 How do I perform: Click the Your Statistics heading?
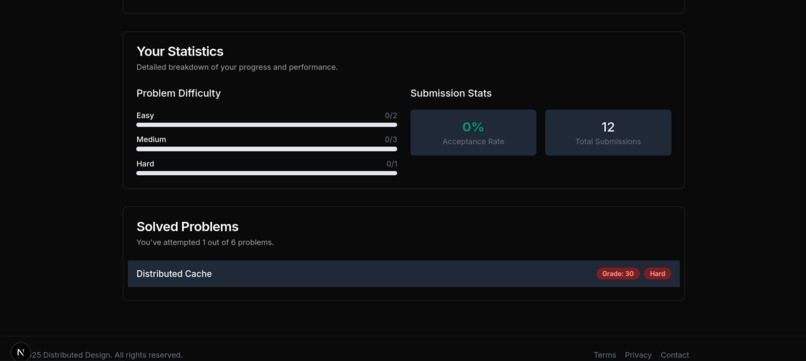click(180, 51)
